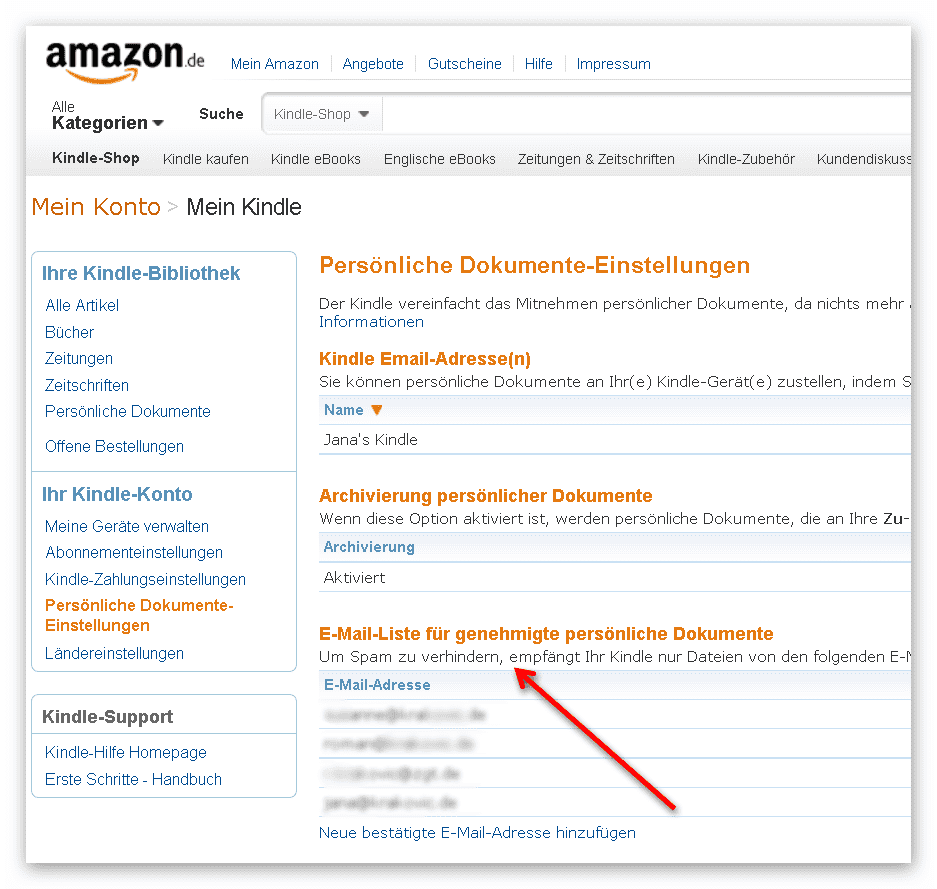Open the Mein Amazon menu link
Screen dimensions: 937x889
275,64
